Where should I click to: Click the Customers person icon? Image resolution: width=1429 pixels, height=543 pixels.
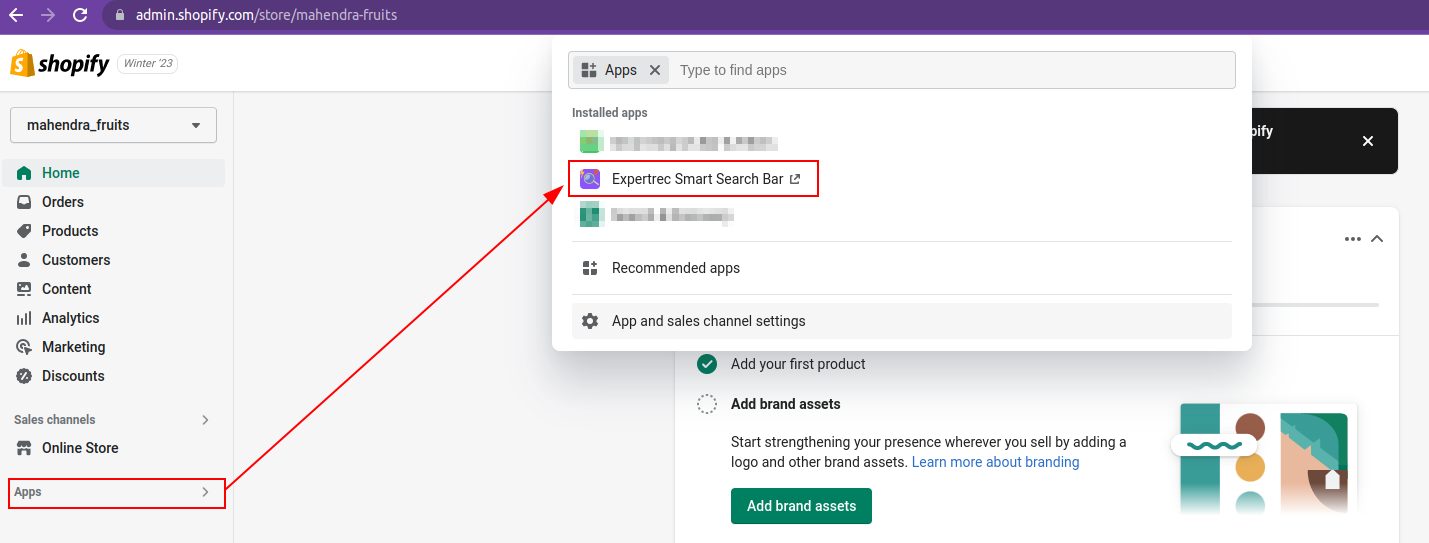pyautogui.click(x=24, y=260)
